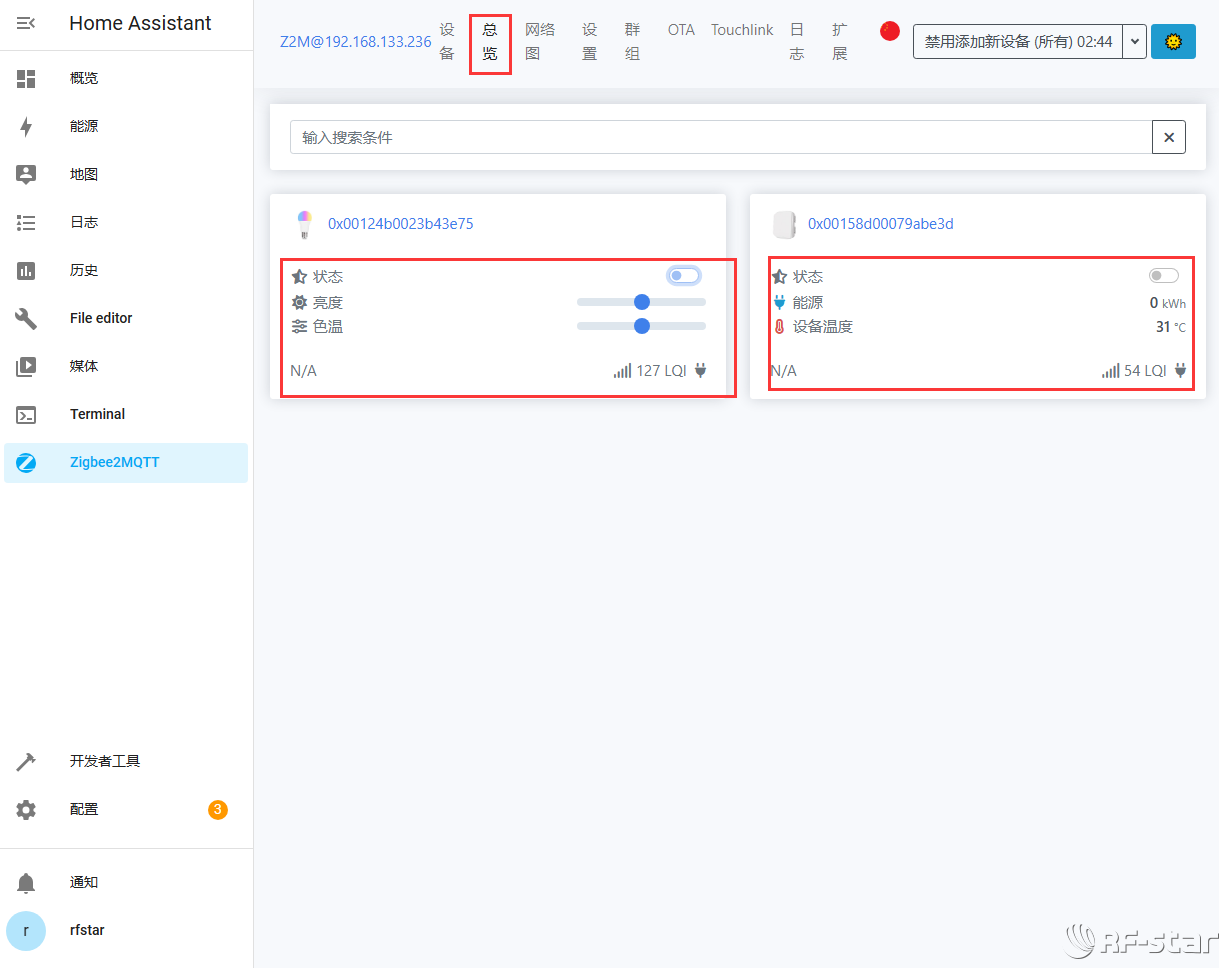Viewport: 1219px width, 968px height.
Task: Click 禁用添加新设备 (所有) button
Action: click(1018, 42)
